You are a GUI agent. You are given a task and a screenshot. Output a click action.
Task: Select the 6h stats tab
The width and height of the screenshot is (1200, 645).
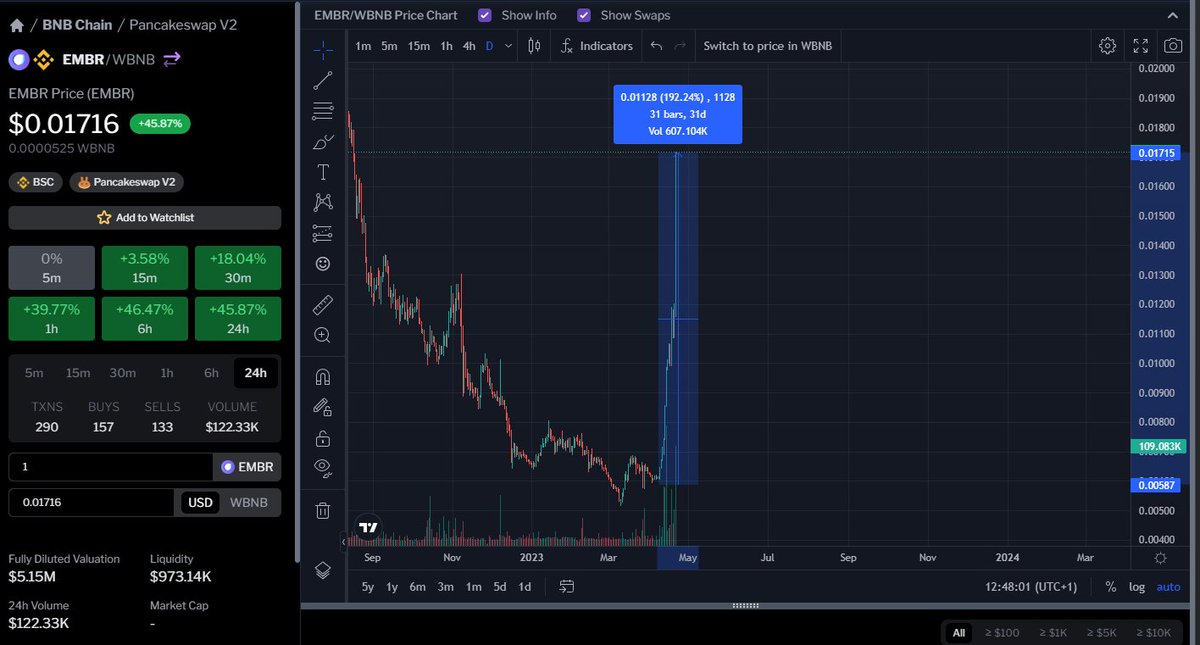pyautogui.click(x=211, y=373)
